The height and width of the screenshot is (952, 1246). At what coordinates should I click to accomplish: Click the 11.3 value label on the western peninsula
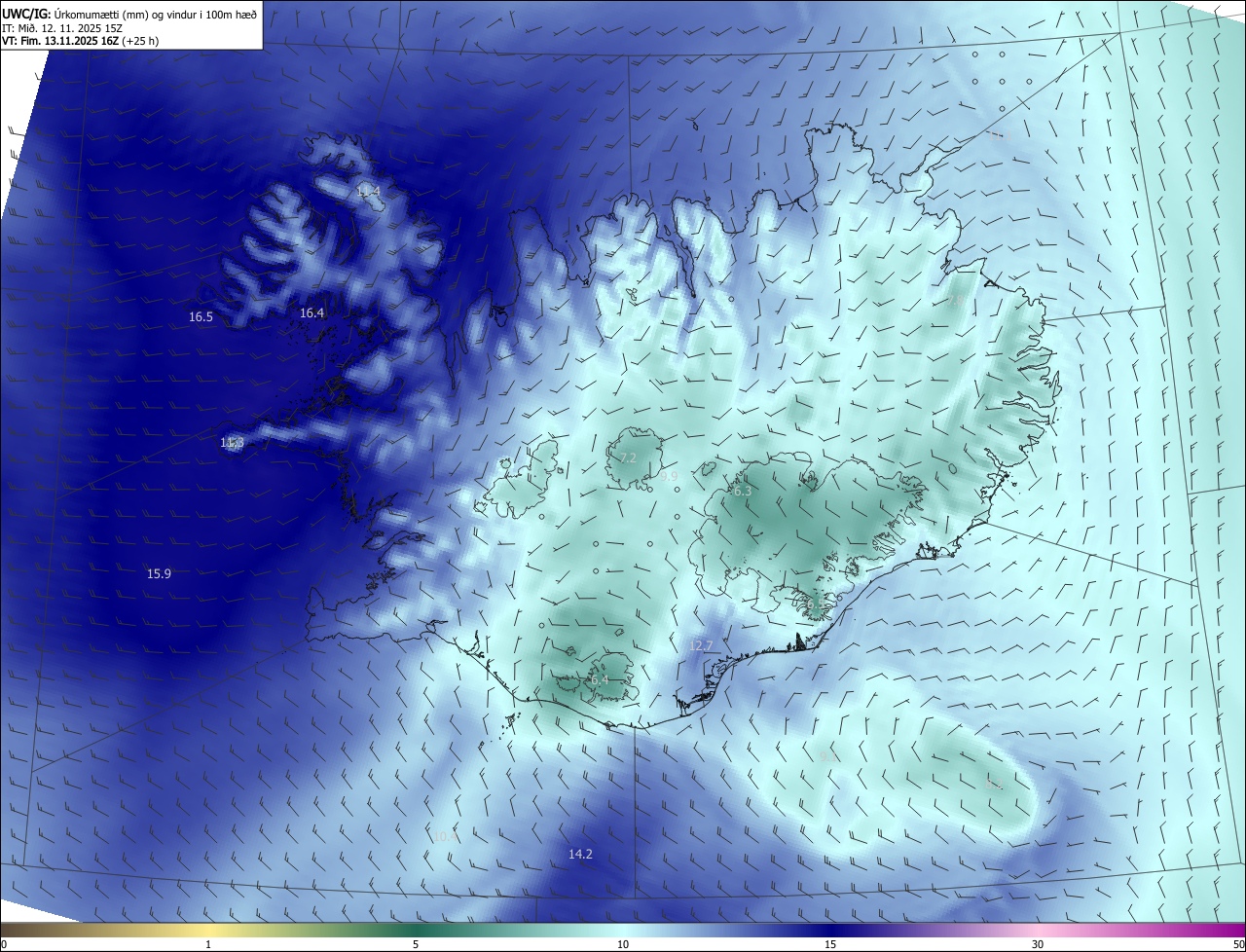pyautogui.click(x=232, y=443)
